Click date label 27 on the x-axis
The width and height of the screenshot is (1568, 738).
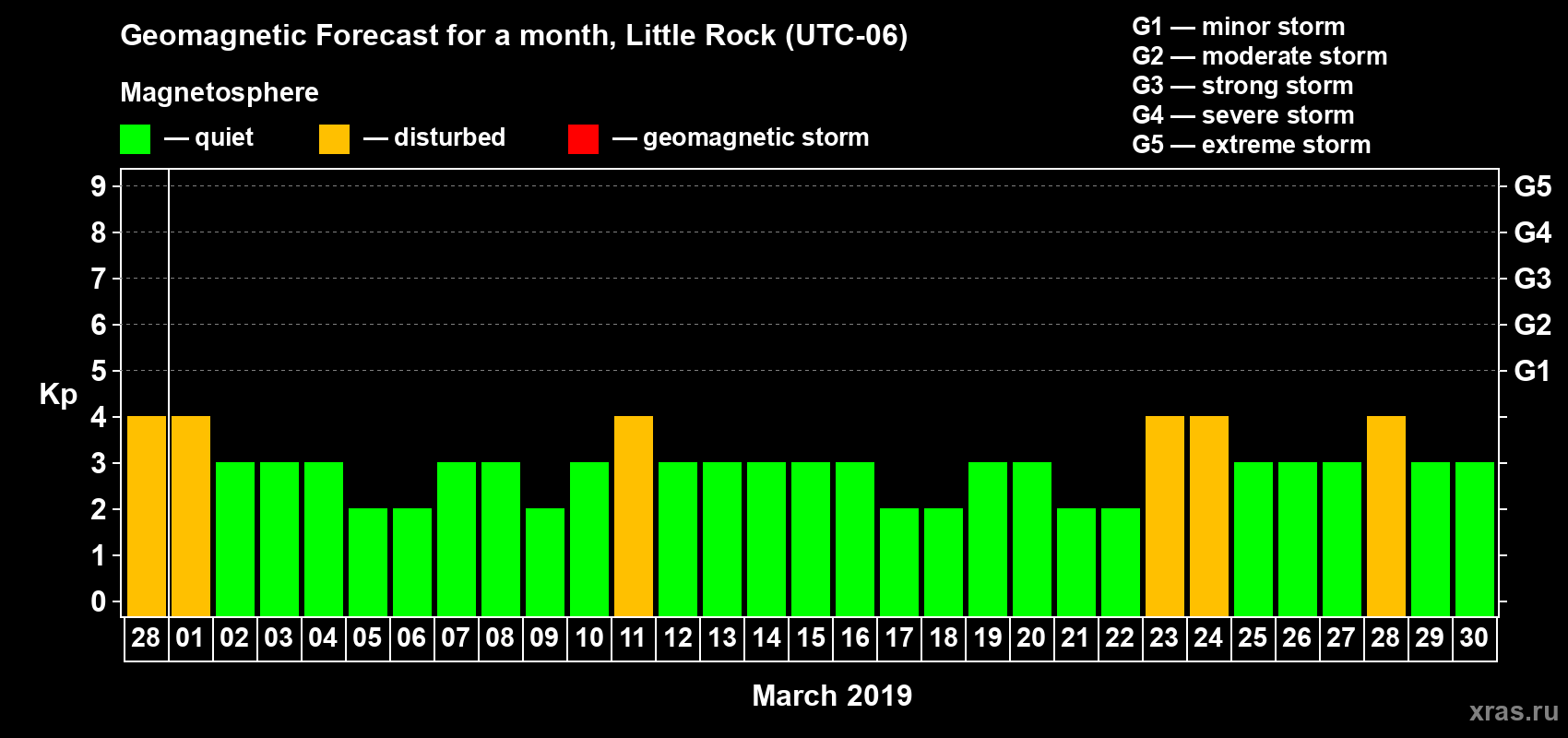1341,637
